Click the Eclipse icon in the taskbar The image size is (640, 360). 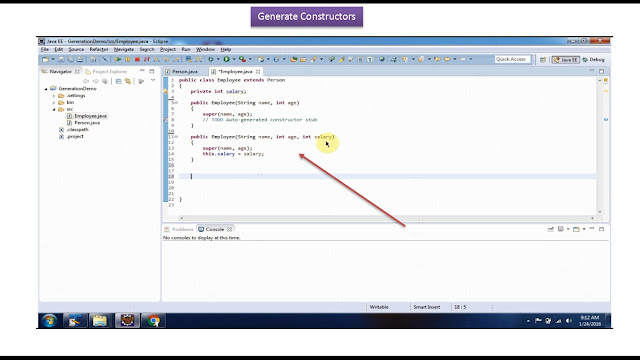[127, 321]
